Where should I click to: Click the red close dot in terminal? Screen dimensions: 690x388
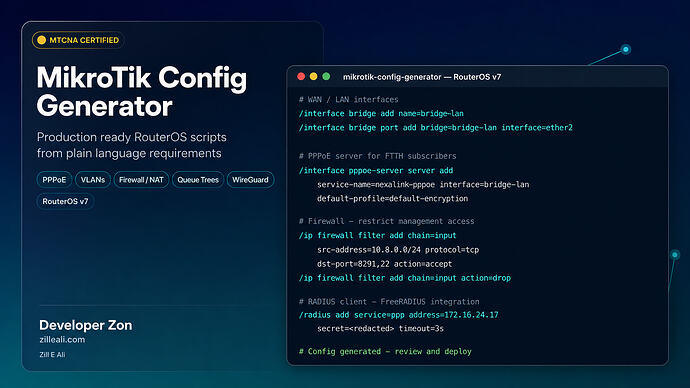[x=301, y=77]
